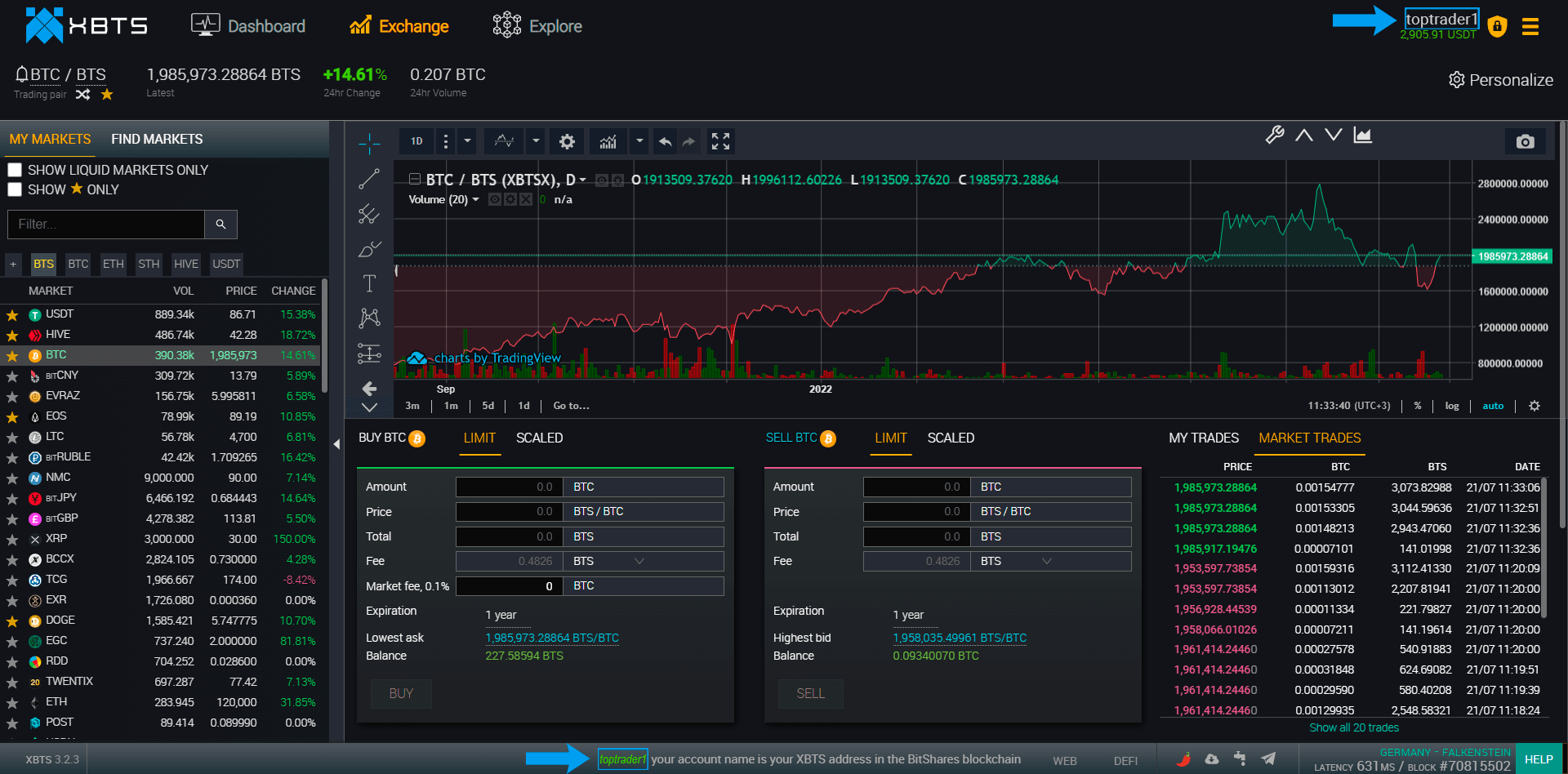Click the notification bell beside BTC / BTS

22,74
